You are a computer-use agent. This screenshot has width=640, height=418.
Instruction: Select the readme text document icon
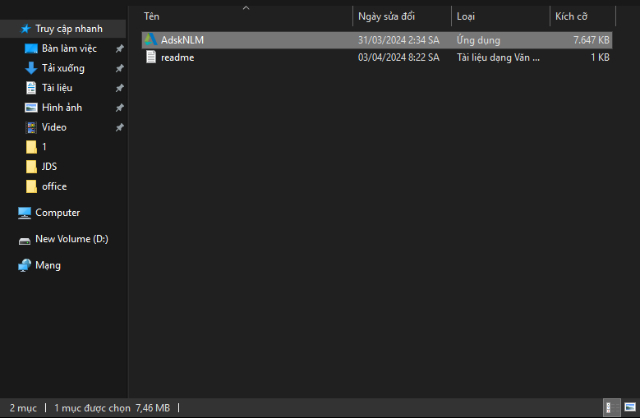pyautogui.click(x=151, y=57)
